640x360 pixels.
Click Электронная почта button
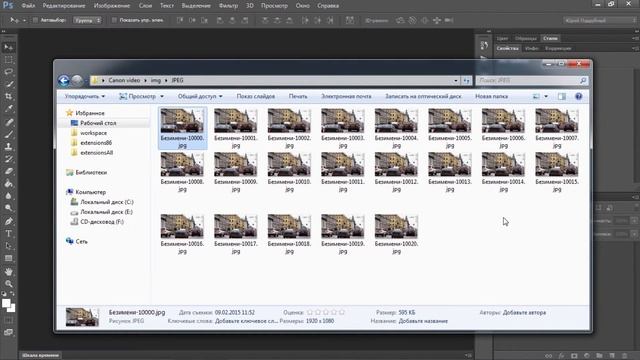pos(346,96)
